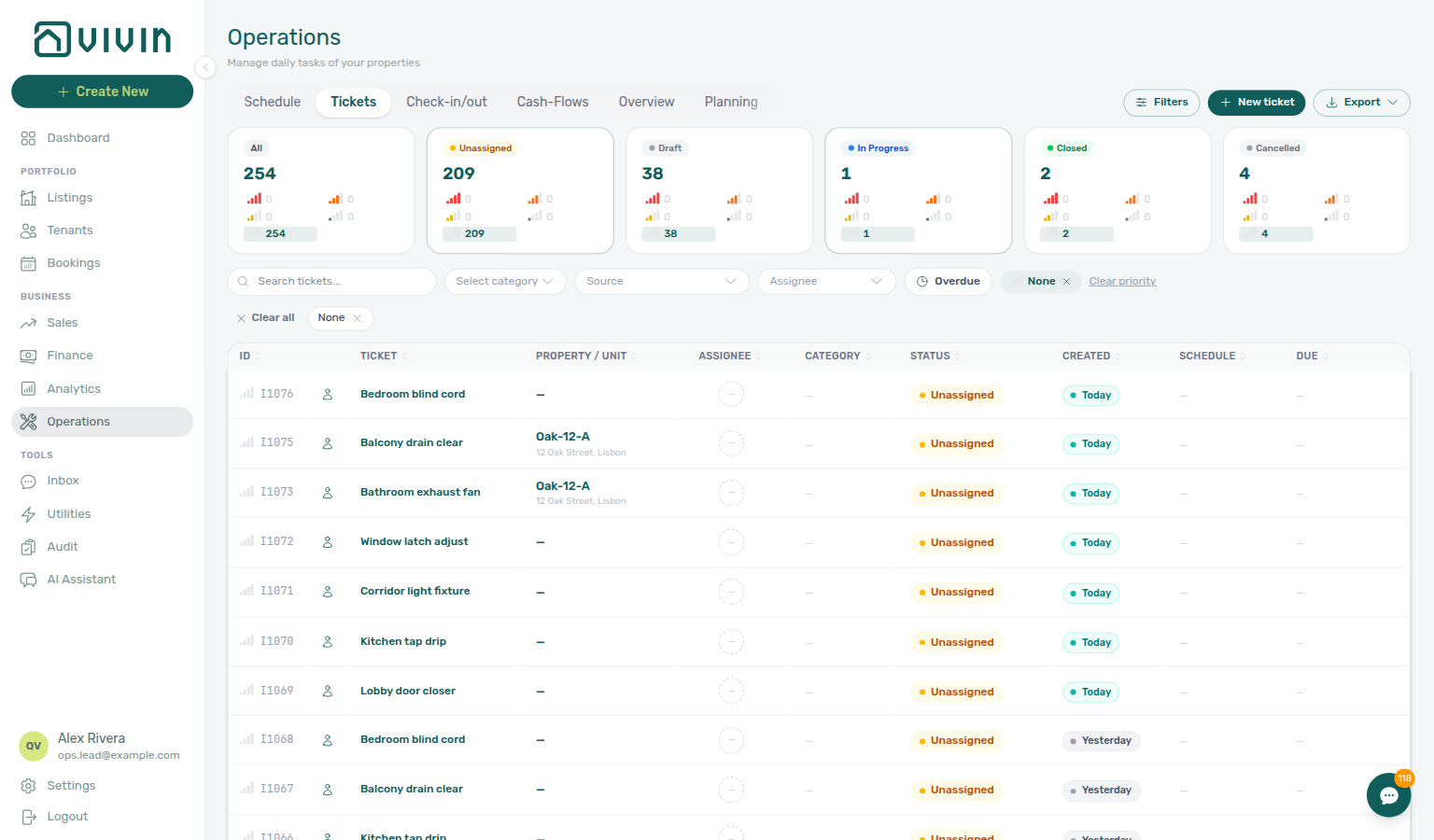Create a New ticket
Viewport: 1434px width, 840px height.
1257,103
